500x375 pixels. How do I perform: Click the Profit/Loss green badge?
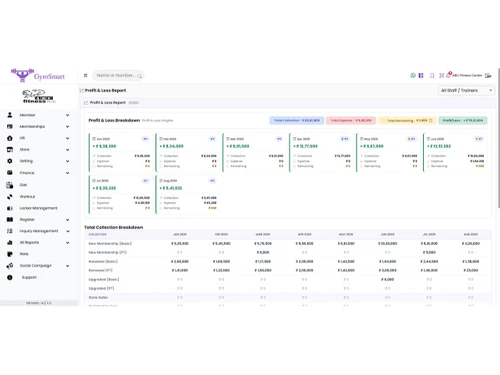463,120
